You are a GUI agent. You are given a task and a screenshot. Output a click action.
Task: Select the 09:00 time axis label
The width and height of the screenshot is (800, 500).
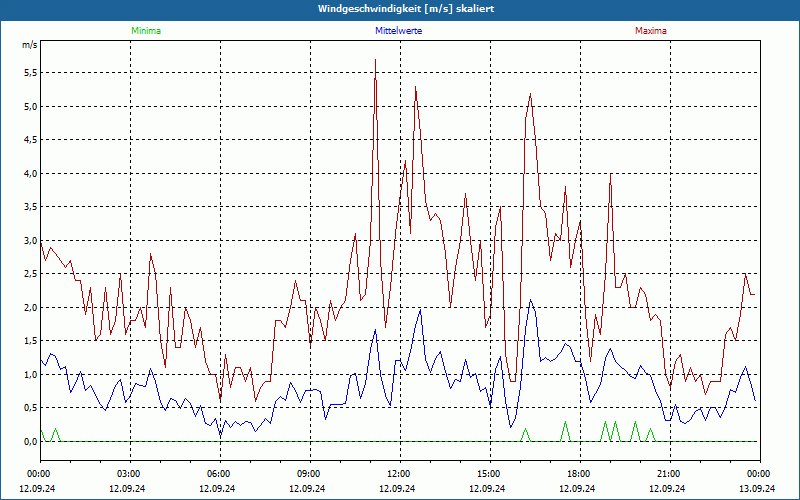click(309, 473)
